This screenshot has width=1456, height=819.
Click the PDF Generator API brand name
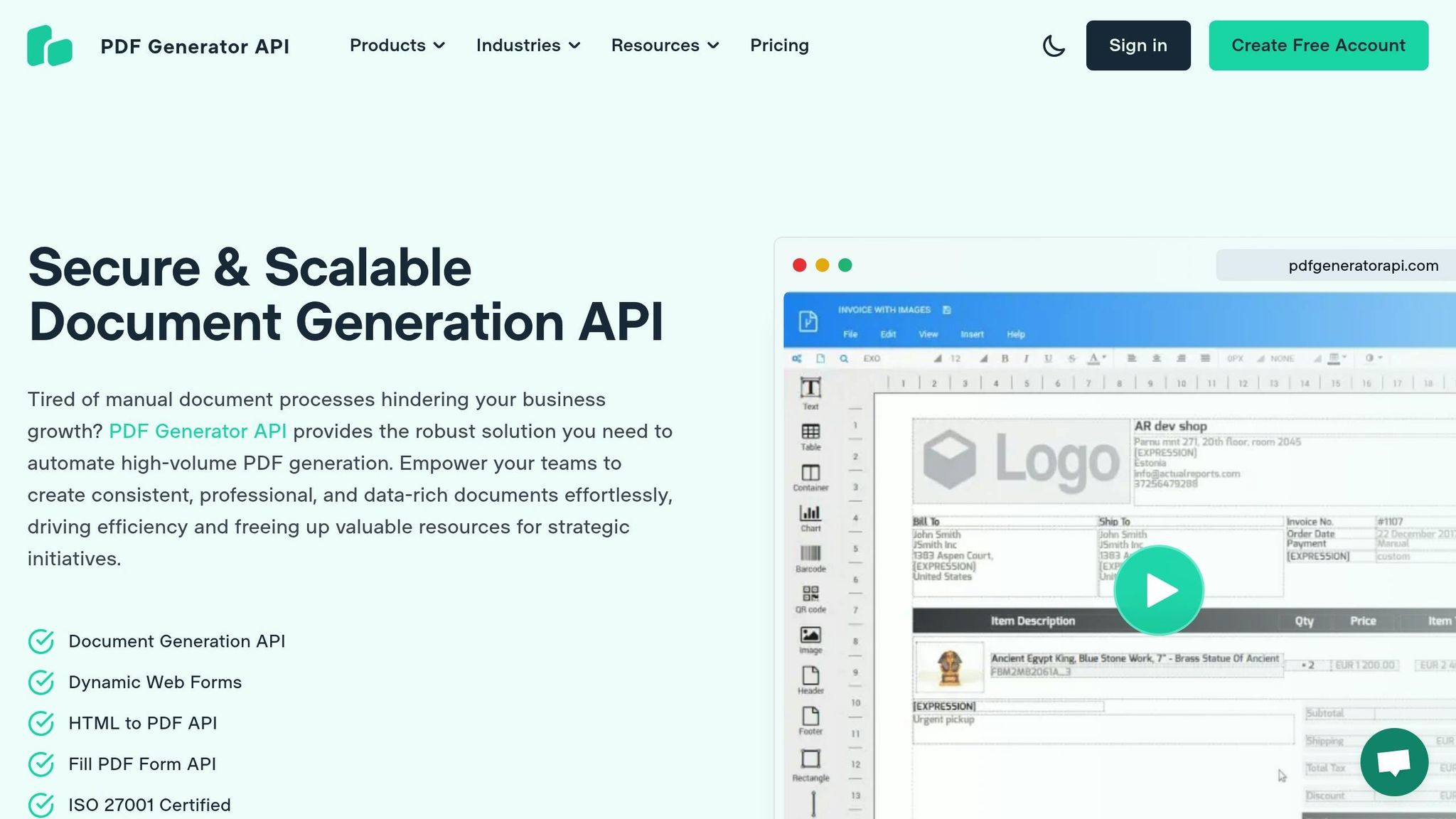tap(195, 46)
